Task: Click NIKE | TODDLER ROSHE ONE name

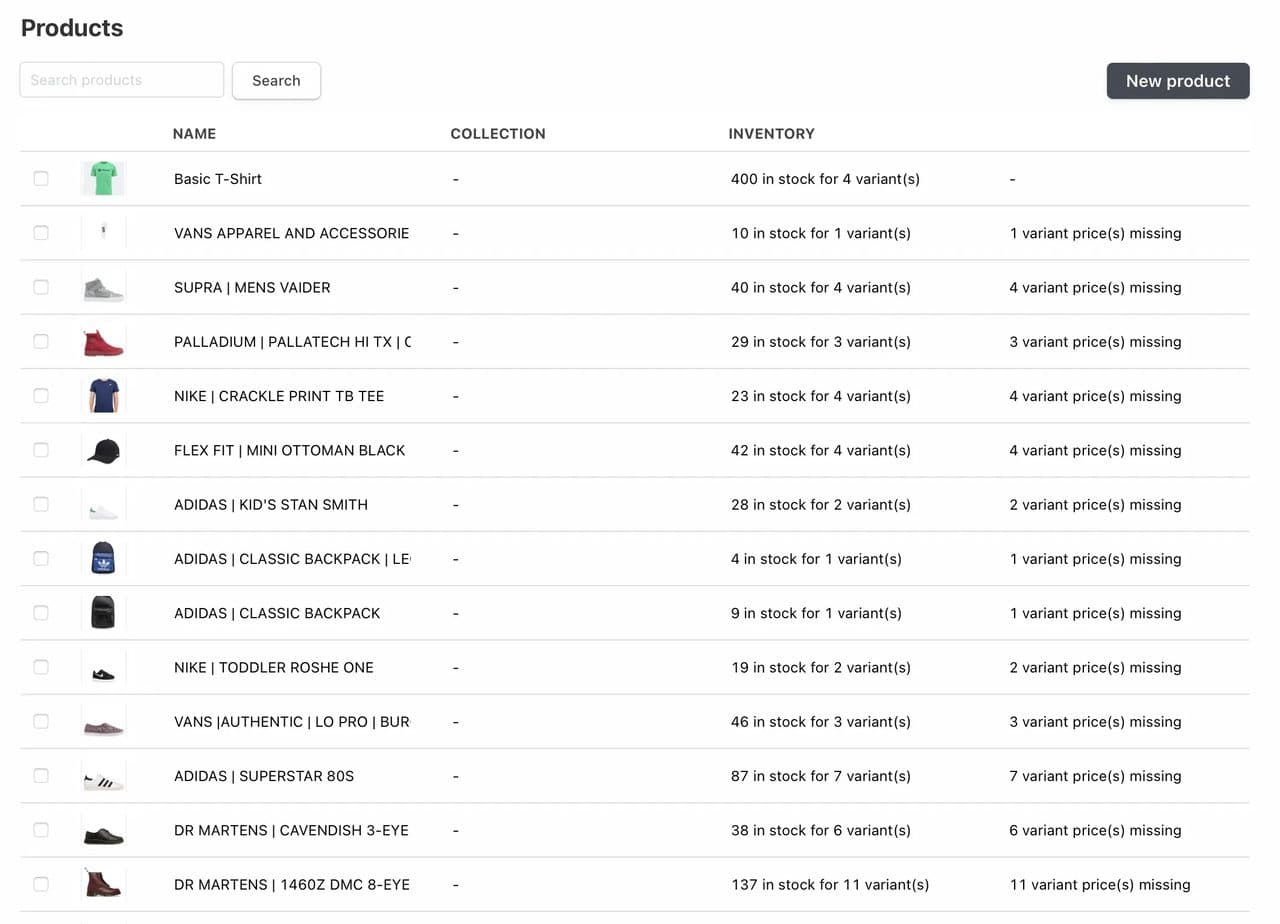Action: (274, 667)
